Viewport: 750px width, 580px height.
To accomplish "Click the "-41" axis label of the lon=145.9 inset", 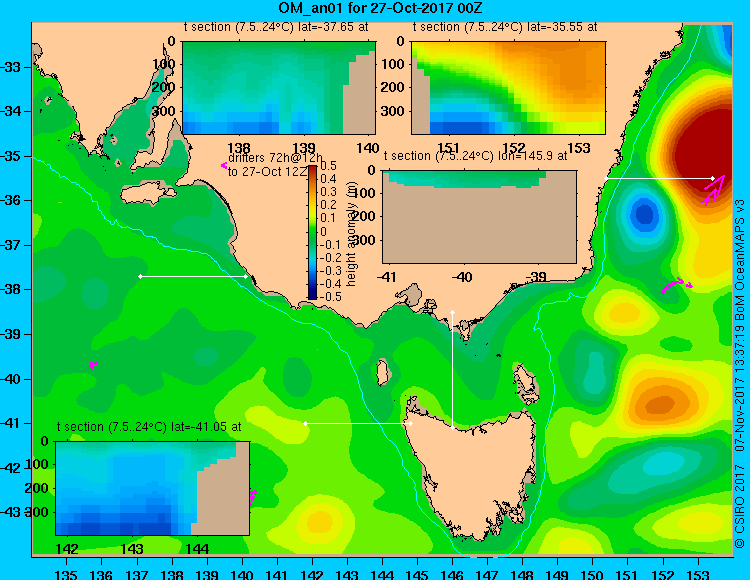I will click(386, 277).
